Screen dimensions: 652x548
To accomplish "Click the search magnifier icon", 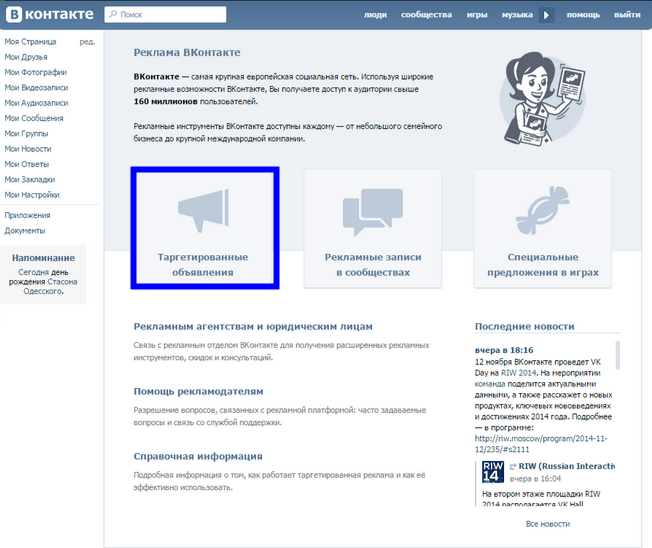I will [111, 16].
